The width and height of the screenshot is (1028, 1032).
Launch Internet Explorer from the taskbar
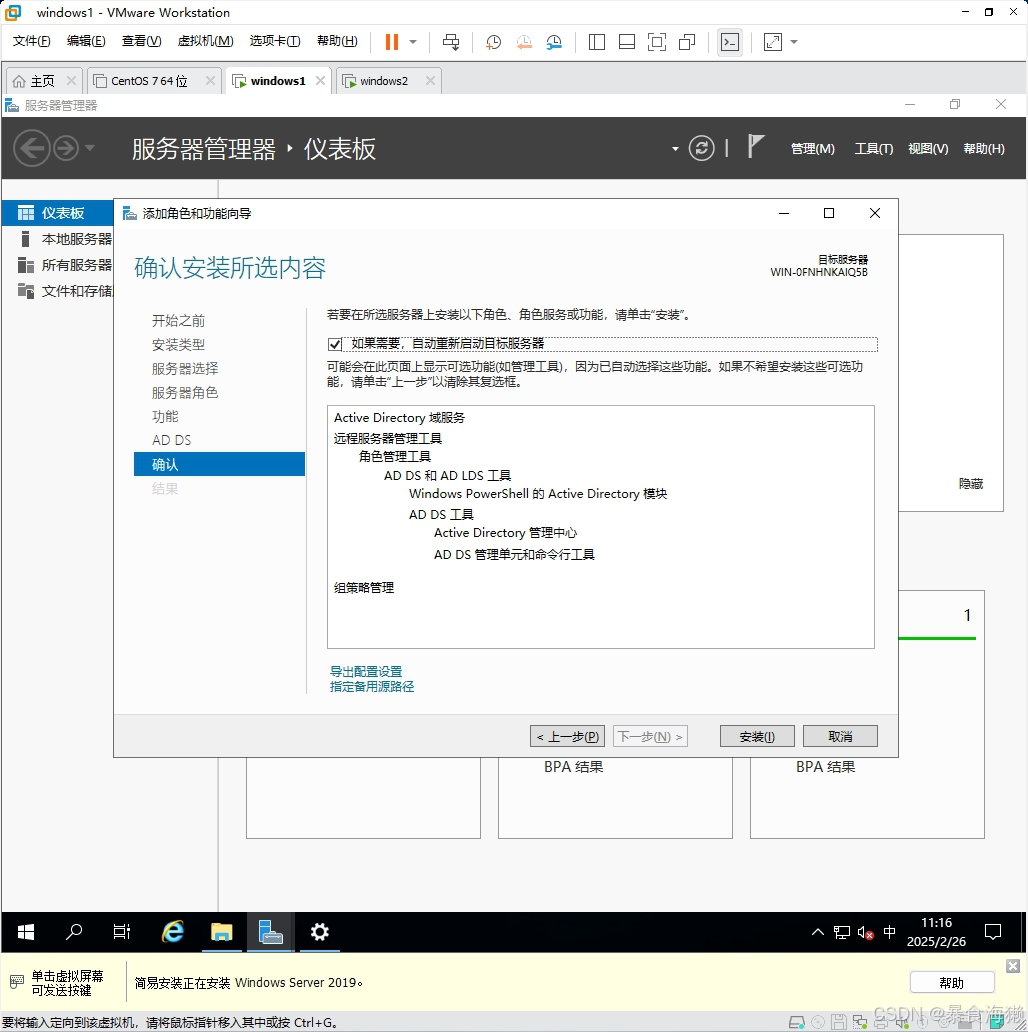172,932
